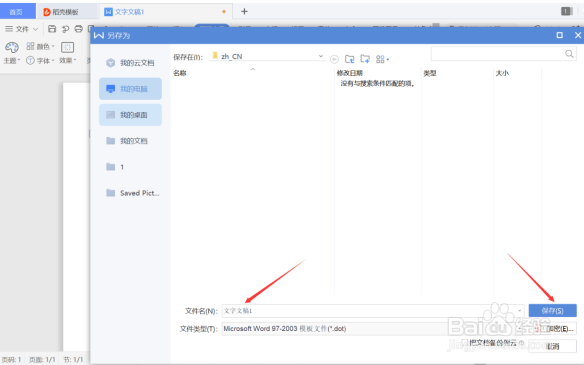
Task: Create a new folder with folder-plus icon
Action: [365, 59]
